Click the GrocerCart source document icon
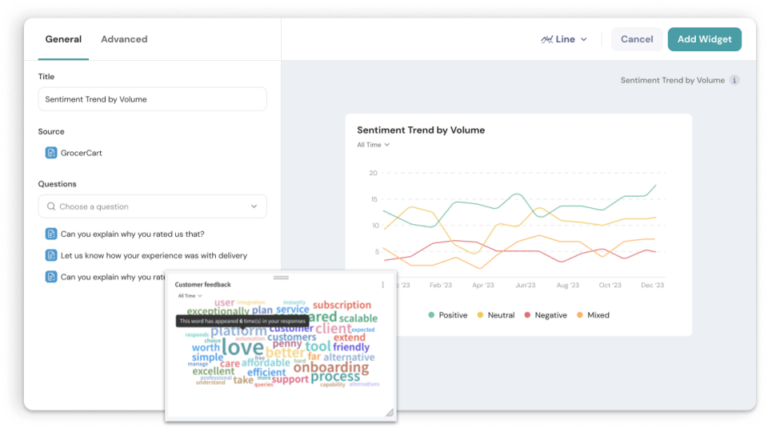Screen dimensions: 768x432 [51, 153]
